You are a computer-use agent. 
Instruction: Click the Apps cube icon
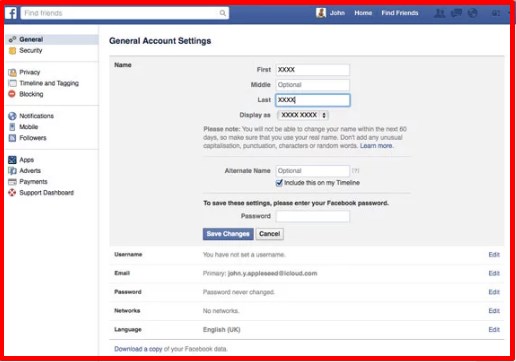click(12, 160)
